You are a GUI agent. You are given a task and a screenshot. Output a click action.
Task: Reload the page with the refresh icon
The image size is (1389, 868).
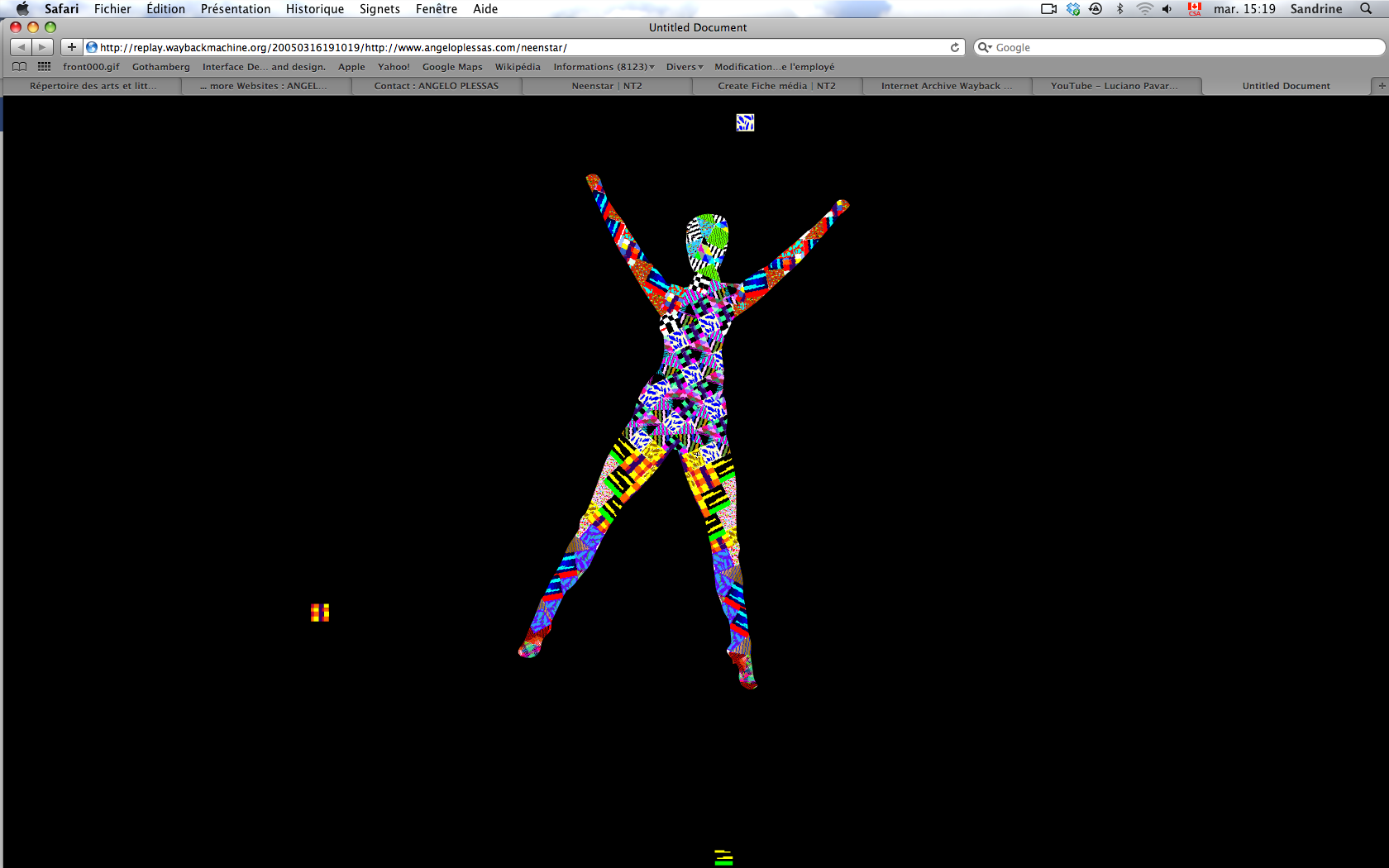click(955, 48)
